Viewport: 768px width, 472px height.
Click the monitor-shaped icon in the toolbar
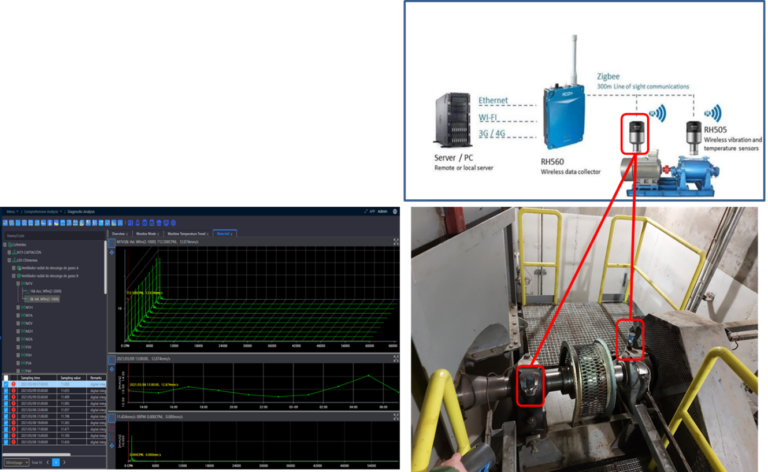[x=166, y=223]
